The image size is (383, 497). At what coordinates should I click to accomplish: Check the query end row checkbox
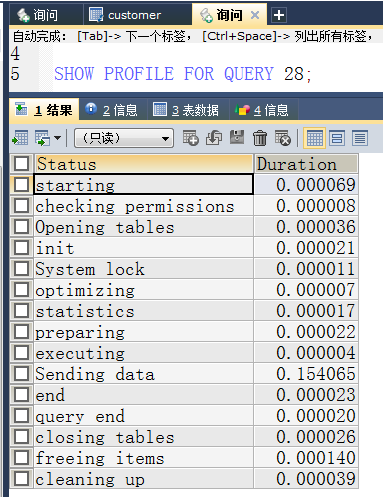coord(21,416)
